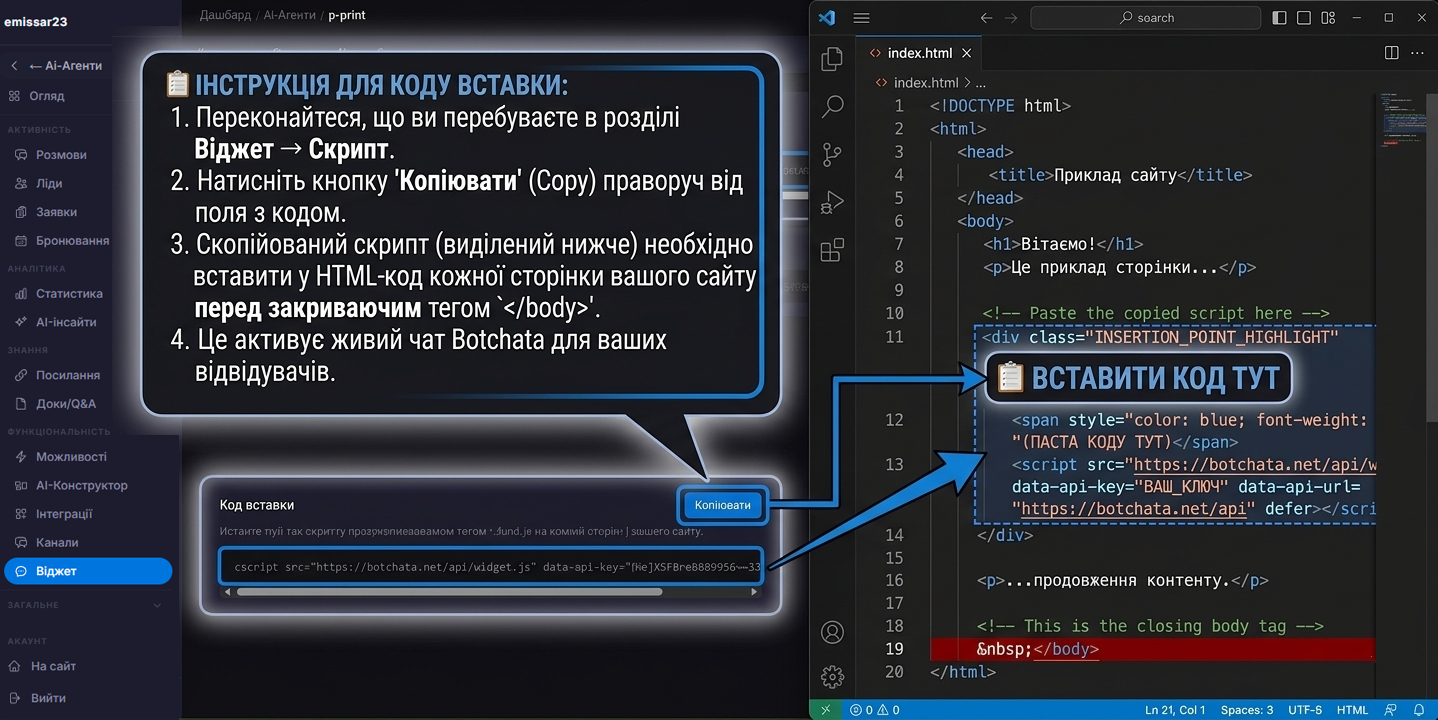Go back via the ← AI-Агенти link
Viewport: 1438px width, 720px height.
coord(66,66)
